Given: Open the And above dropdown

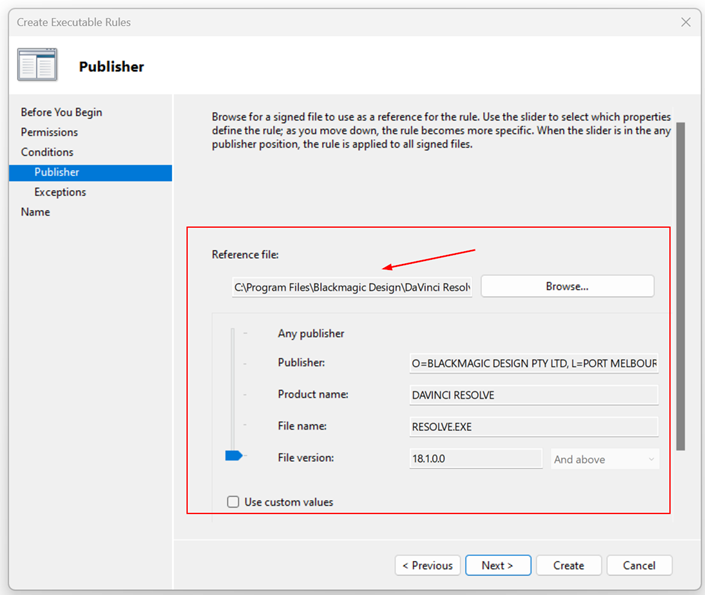Looking at the screenshot, I should 605,459.
